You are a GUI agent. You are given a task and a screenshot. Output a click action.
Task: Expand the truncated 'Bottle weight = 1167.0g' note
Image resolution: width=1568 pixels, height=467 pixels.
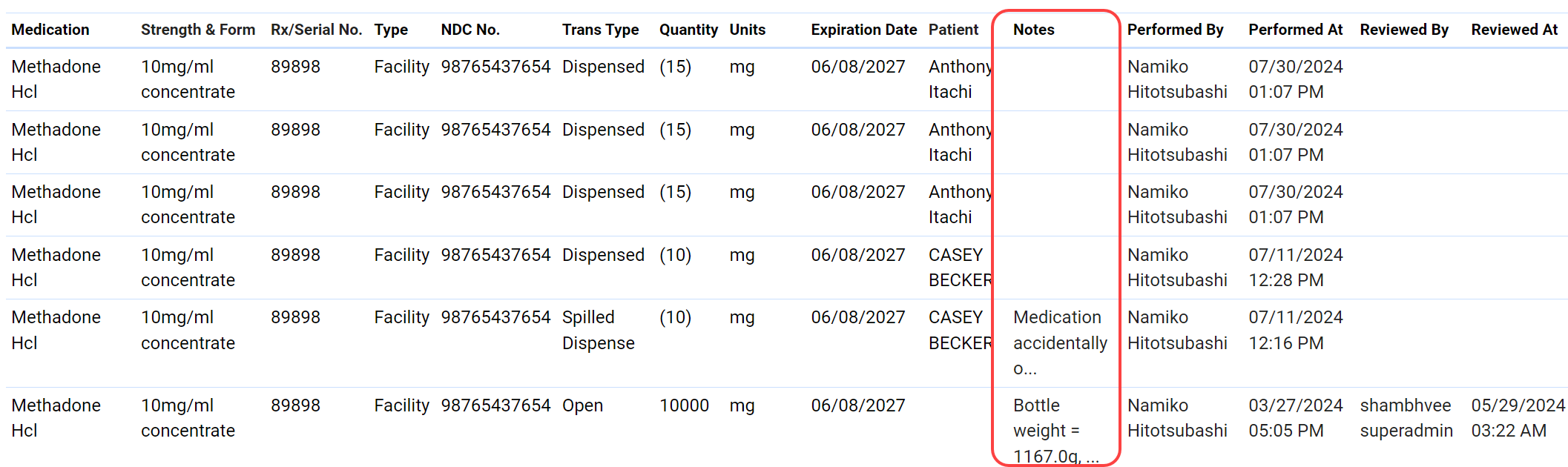1055,431
